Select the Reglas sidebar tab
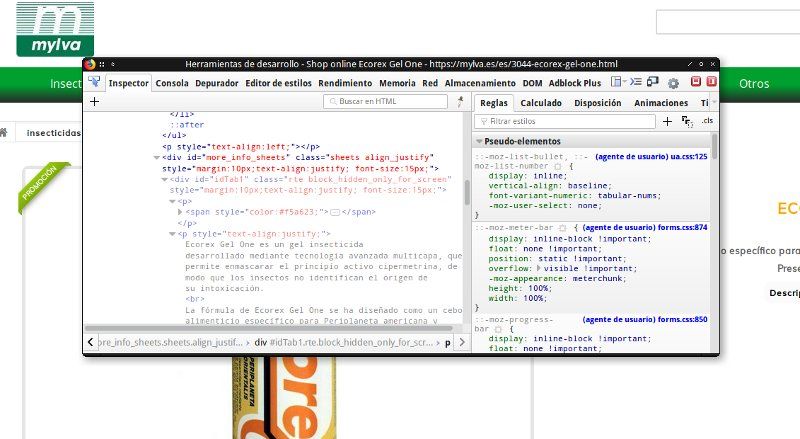The width and height of the screenshot is (800, 439). pyautogui.click(x=494, y=103)
